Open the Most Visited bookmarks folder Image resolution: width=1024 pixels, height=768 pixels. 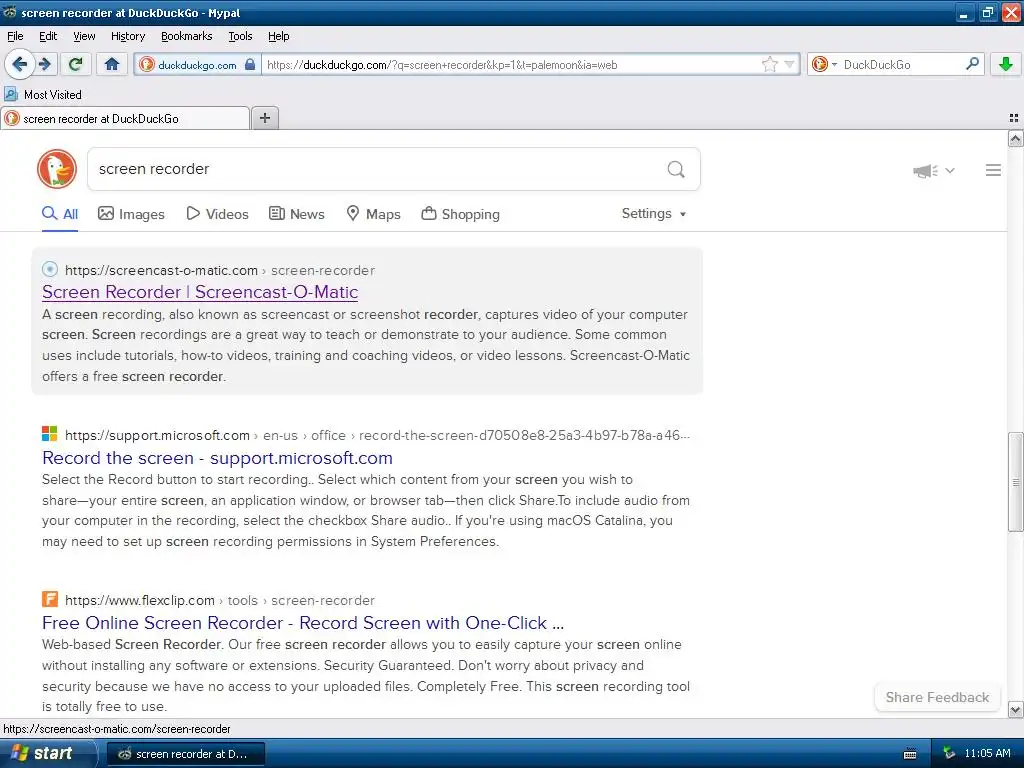tap(44, 95)
